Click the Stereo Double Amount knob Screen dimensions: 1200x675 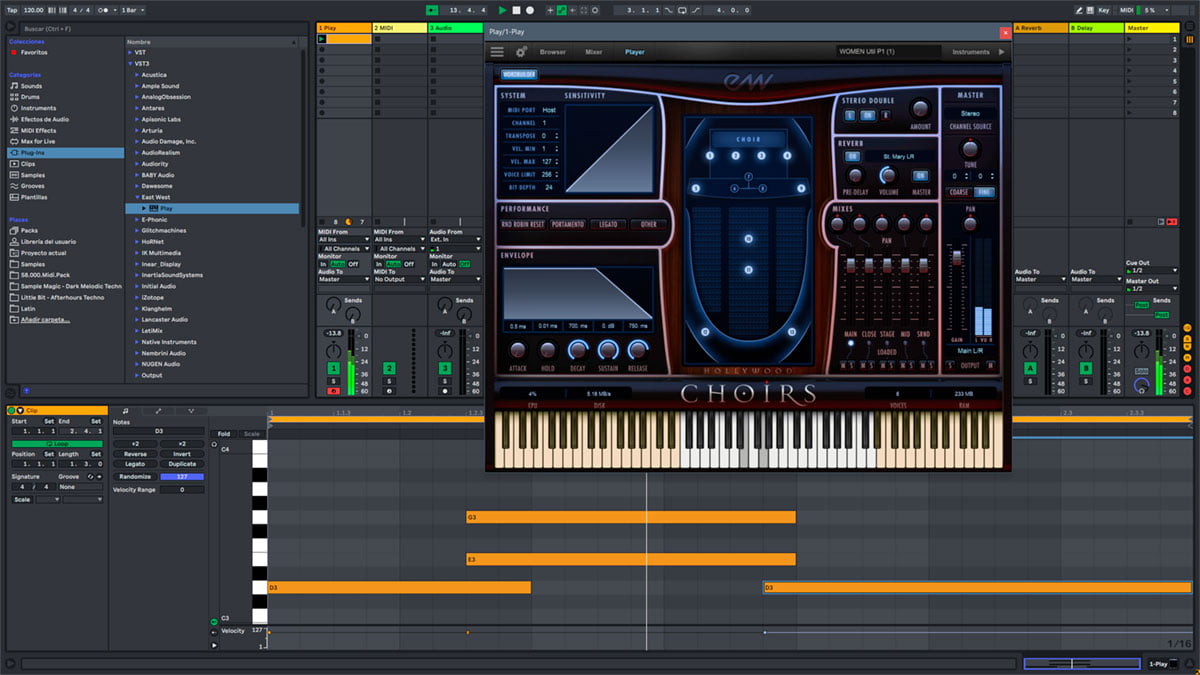(920, 109)
